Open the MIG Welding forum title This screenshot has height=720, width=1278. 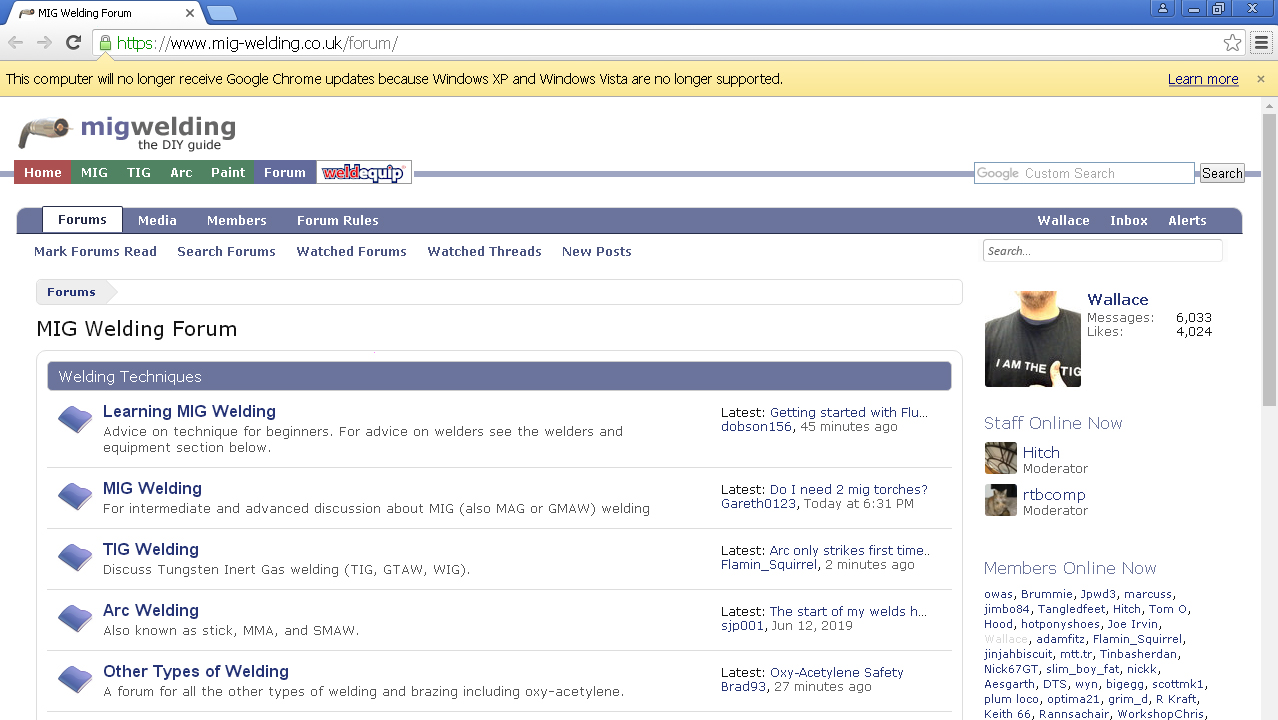[152, 488]
